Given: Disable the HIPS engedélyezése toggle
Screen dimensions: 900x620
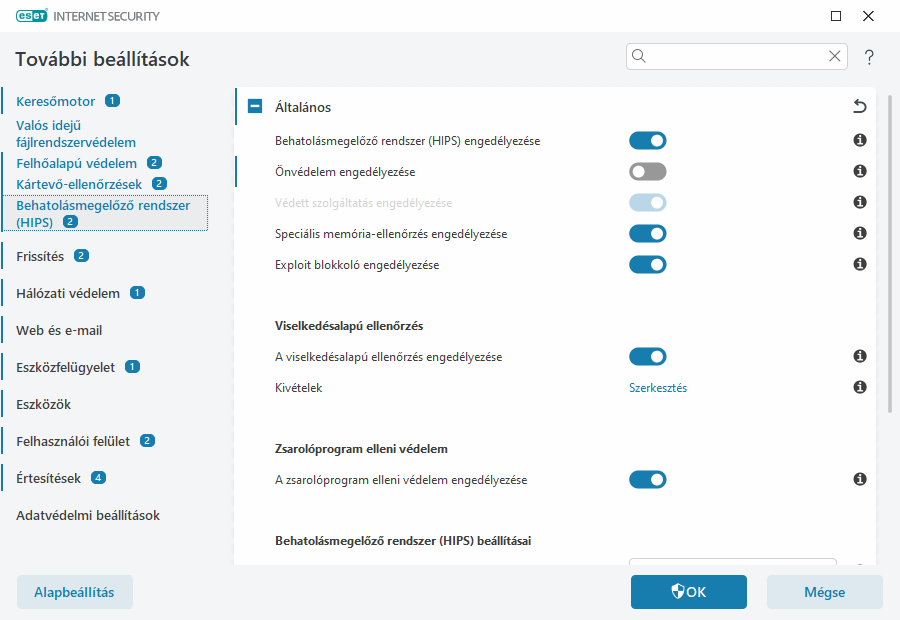Looking at the screenshot, I should [647, 141].
